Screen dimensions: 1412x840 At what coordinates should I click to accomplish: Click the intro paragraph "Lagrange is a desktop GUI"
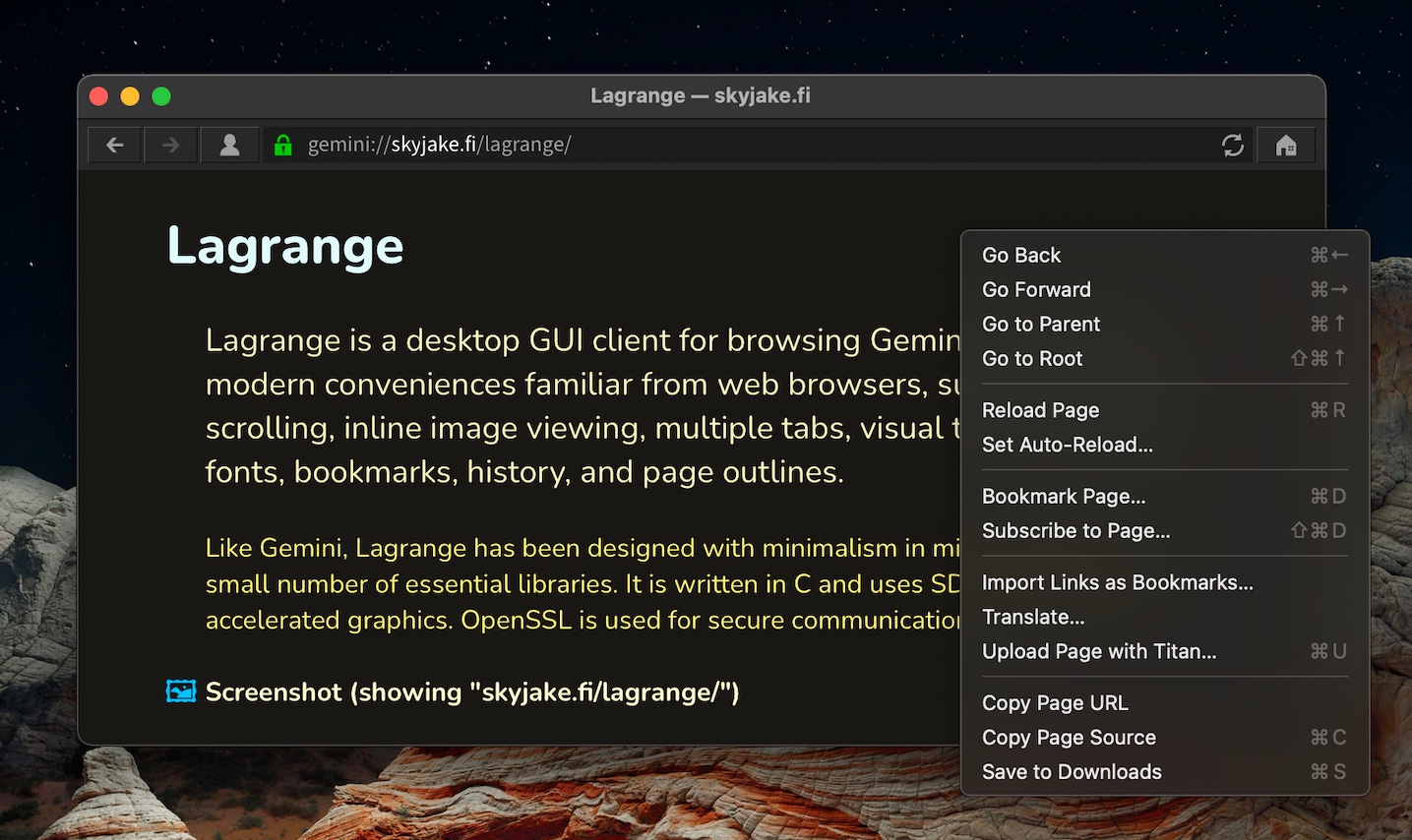(583, 405)
